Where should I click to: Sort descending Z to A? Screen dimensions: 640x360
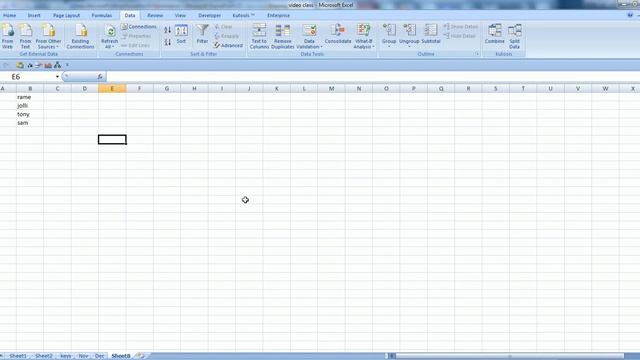pyautogui.click(x=167, y=42)
